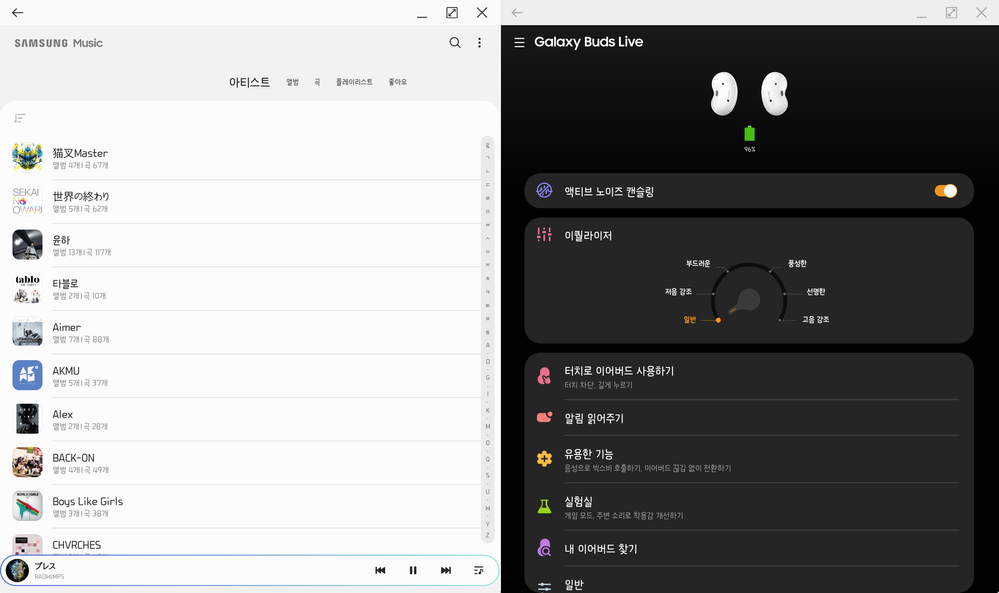Click the left earbud image
Screen dimensions: 999x593
pos(724,94)
